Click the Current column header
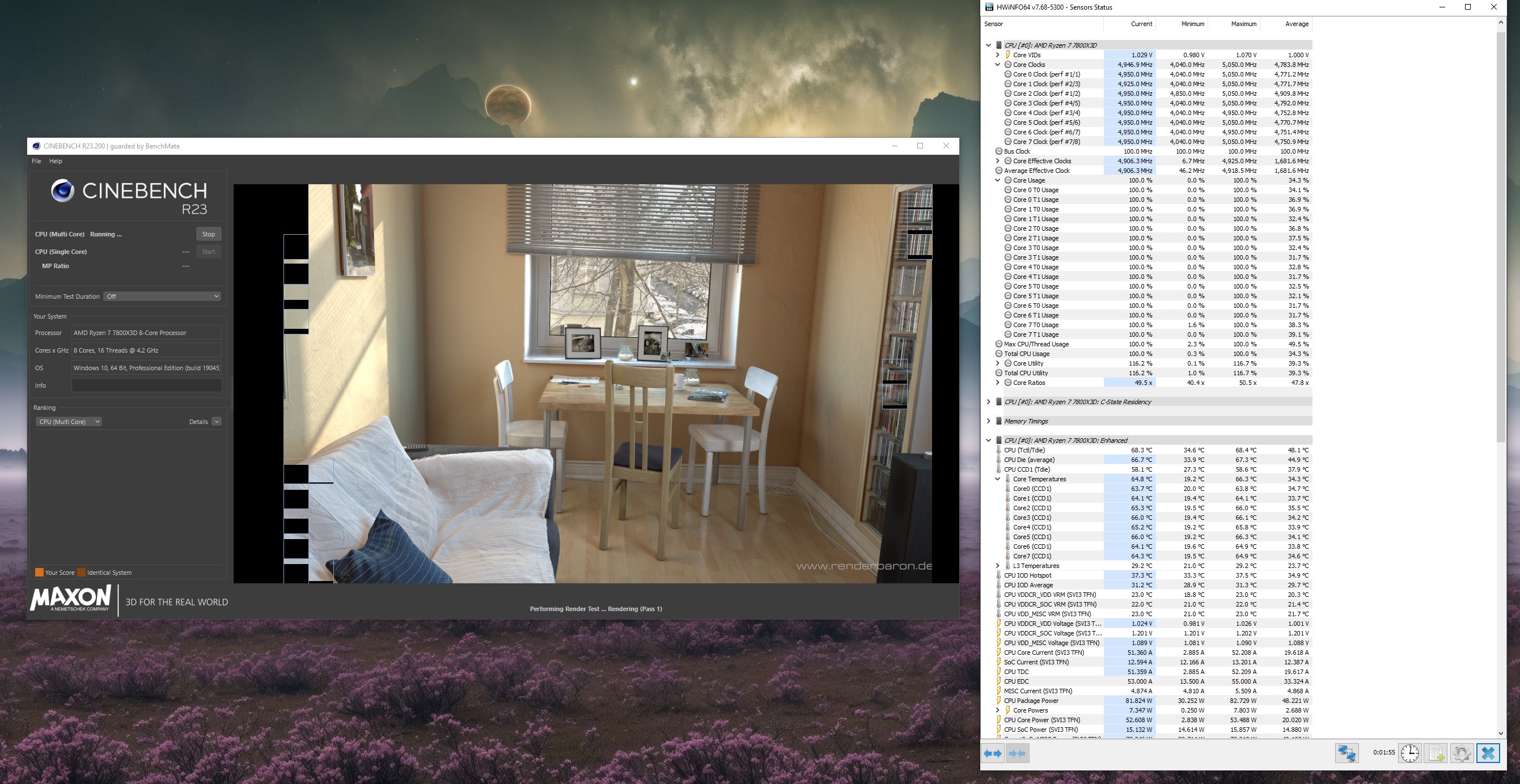This screenshot has height=784, width=1520. [x=1129, y=24]
